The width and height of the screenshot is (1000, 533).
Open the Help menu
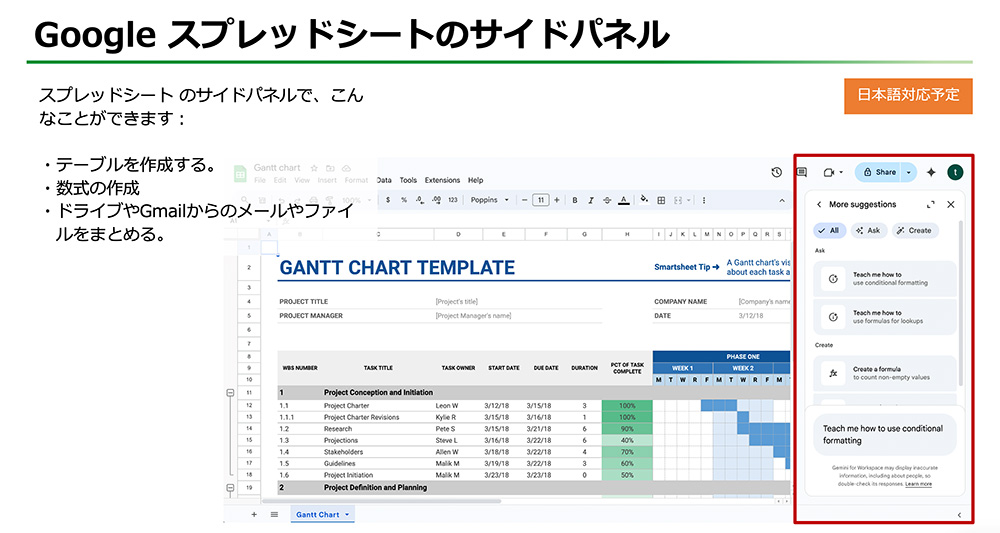tap(476, 180)
